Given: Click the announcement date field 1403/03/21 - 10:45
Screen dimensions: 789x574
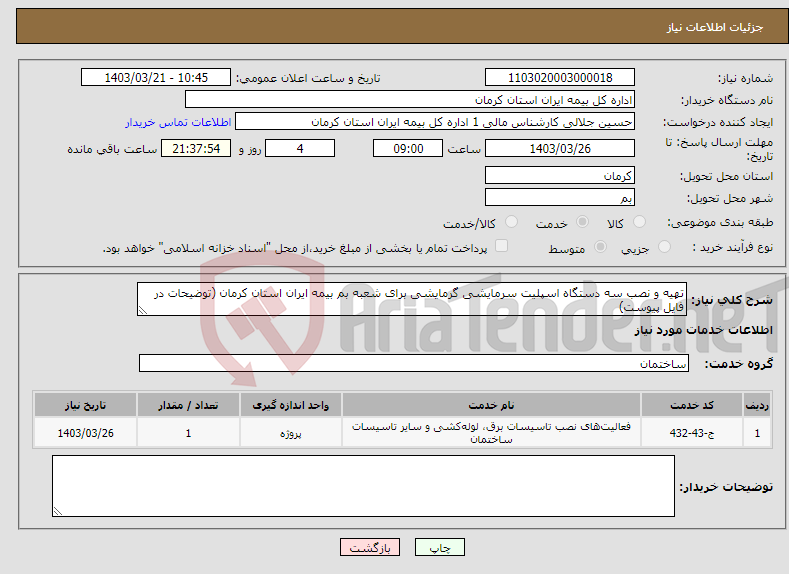Looking at the screenshot, I should pyautogui.click(x=155, y=77).
